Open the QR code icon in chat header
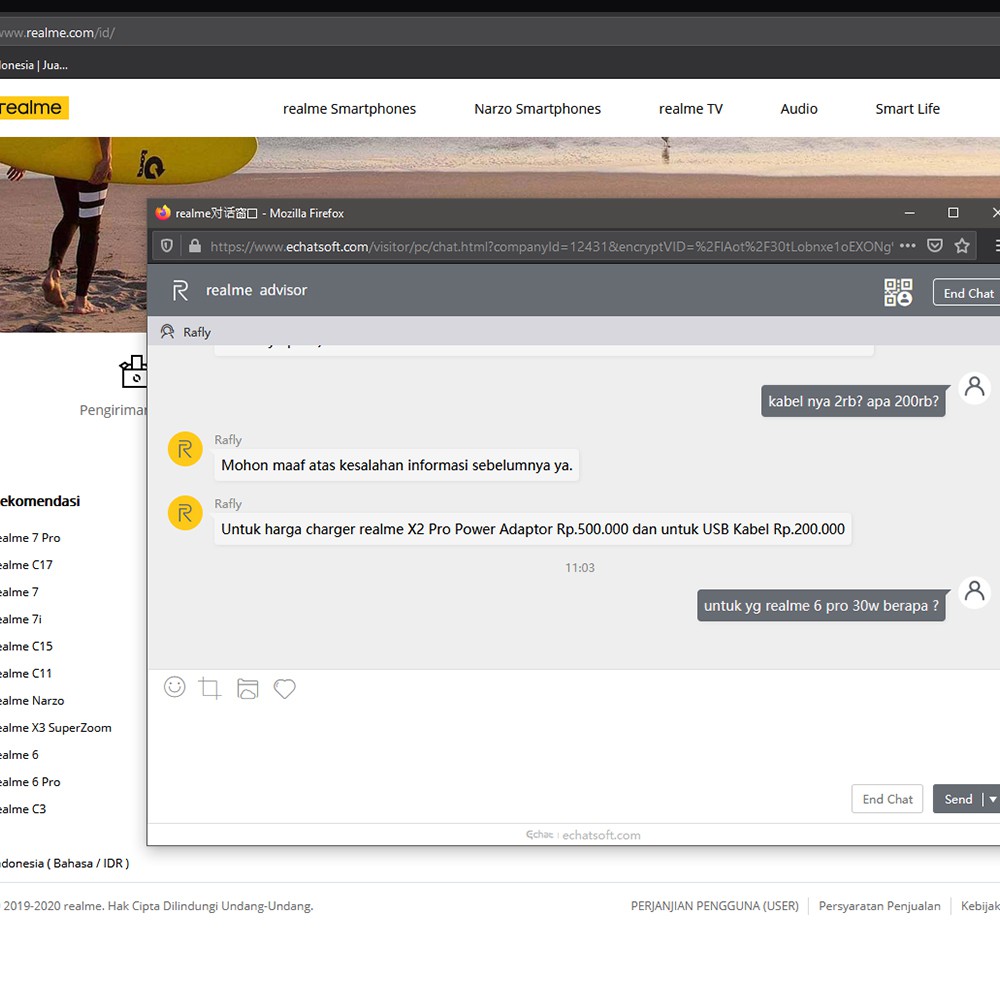 (x=898, y=292)
